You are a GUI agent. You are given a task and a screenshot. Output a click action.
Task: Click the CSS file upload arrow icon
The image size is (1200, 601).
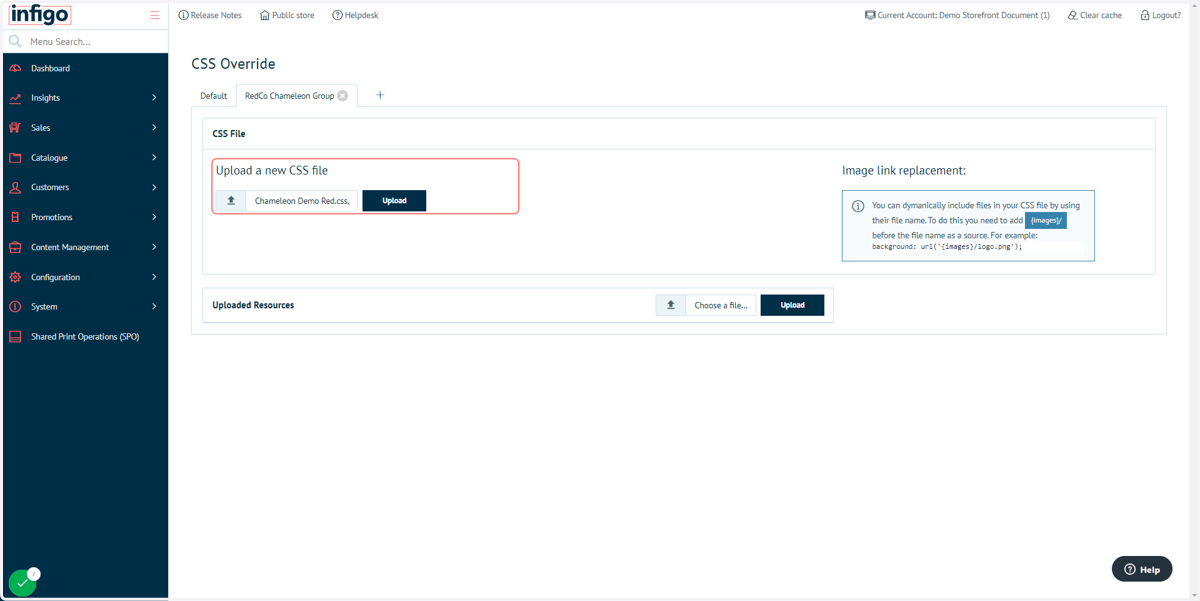point(231,201)
